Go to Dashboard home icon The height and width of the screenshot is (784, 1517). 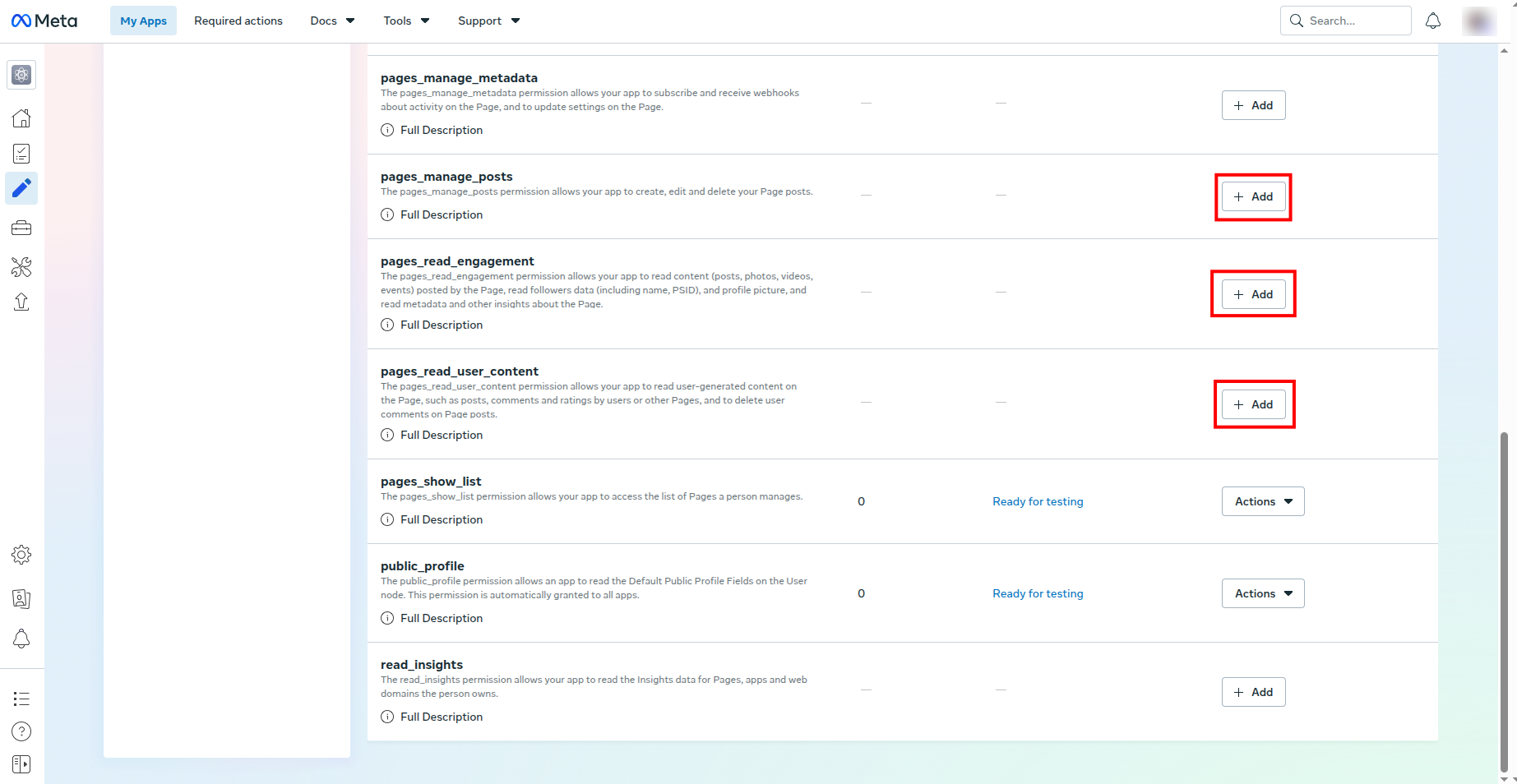point(22,118)
